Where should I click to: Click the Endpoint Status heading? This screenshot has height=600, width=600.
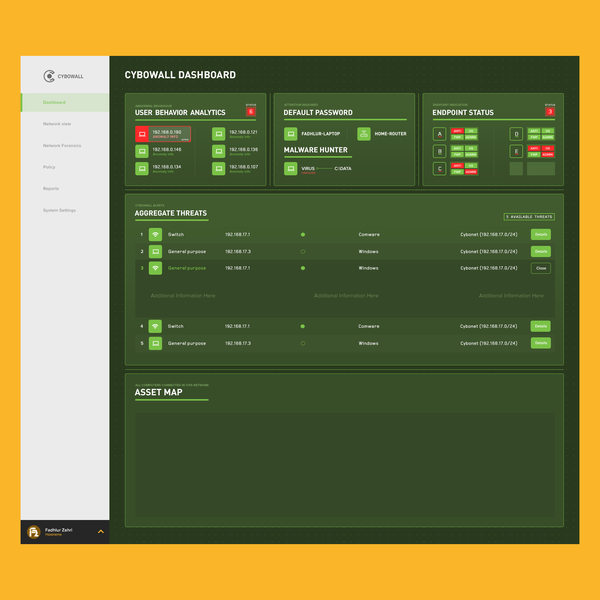[463, 112]
